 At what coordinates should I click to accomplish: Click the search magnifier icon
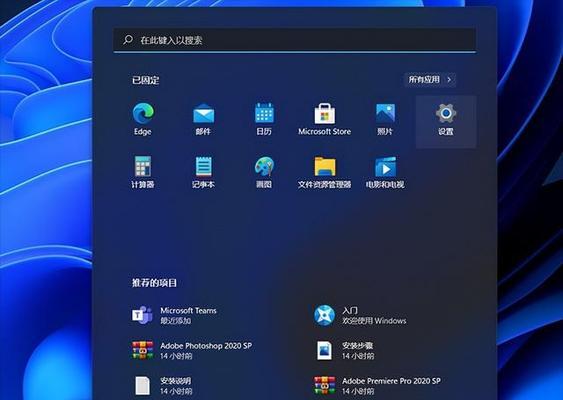[x=128, y=39]
